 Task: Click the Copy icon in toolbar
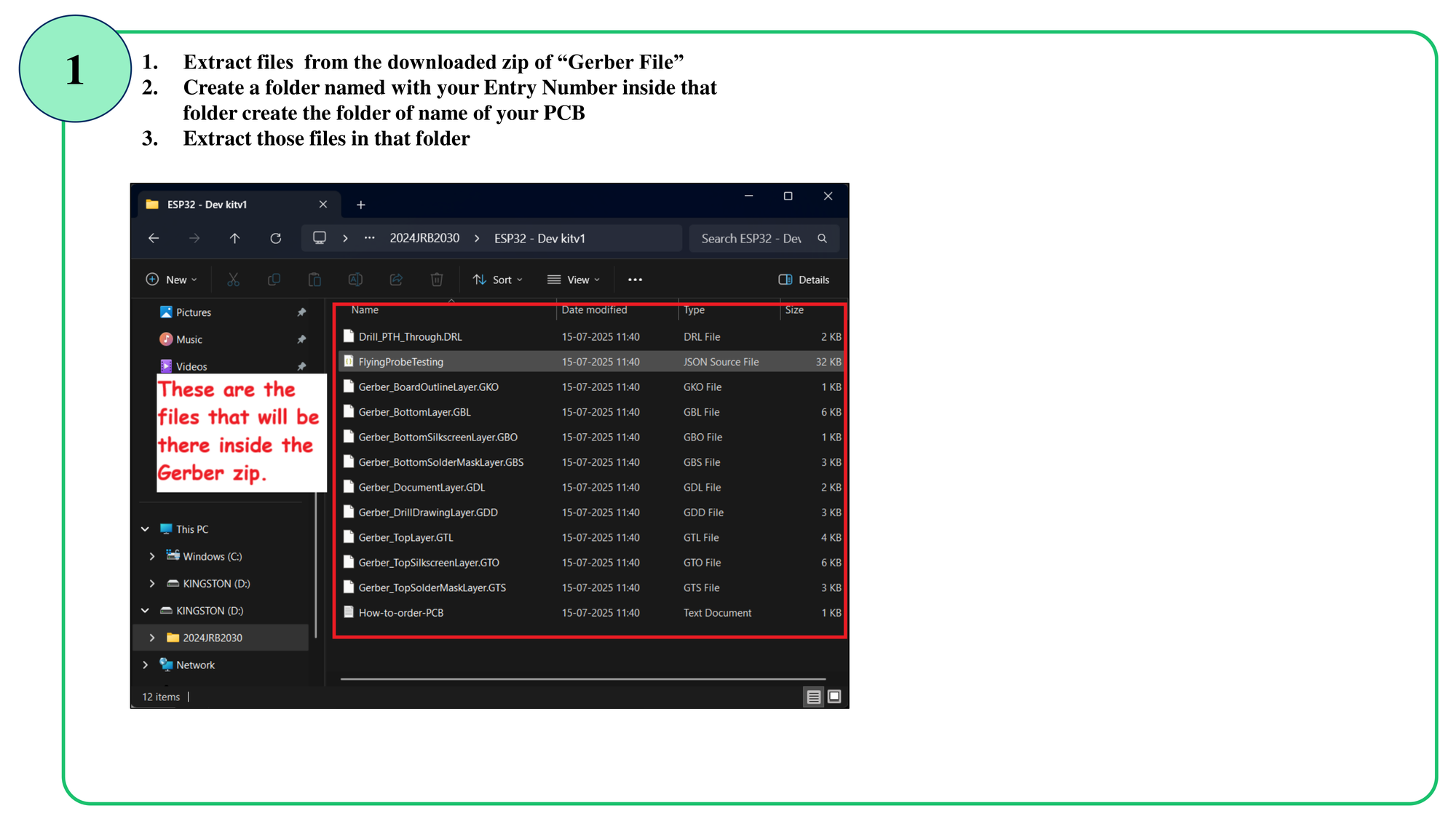point(274,280)
